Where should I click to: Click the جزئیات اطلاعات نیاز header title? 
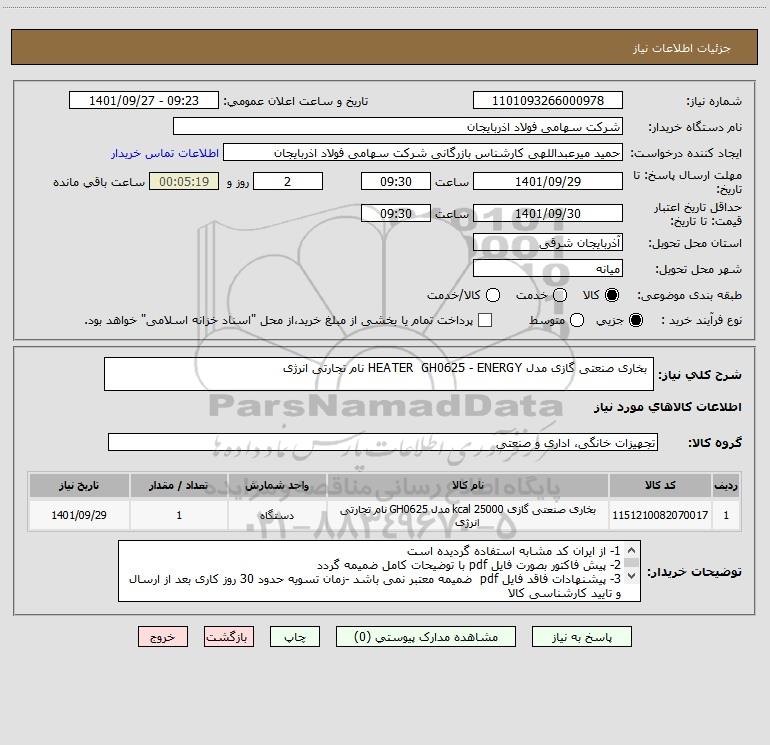pyautogui.click(x=682, y=48)
